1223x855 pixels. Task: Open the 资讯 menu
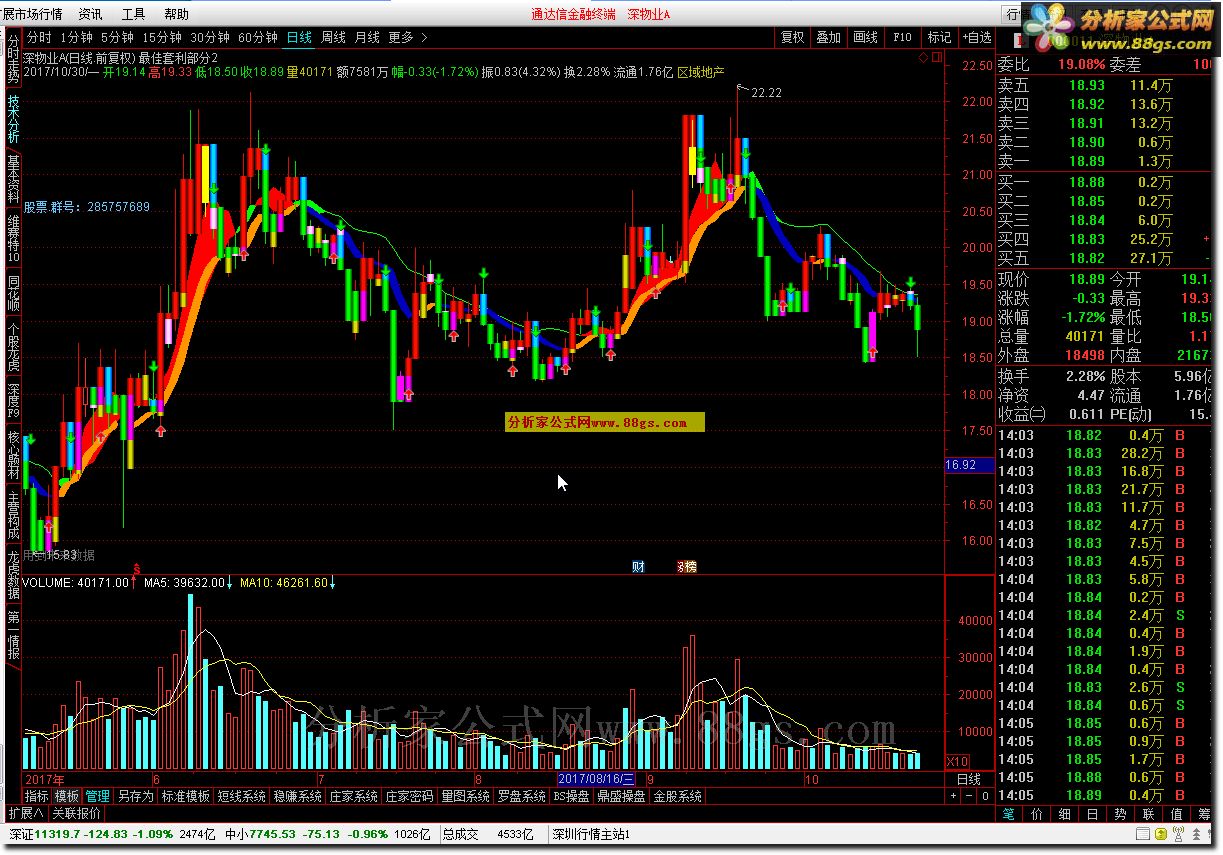click(90, 14)
